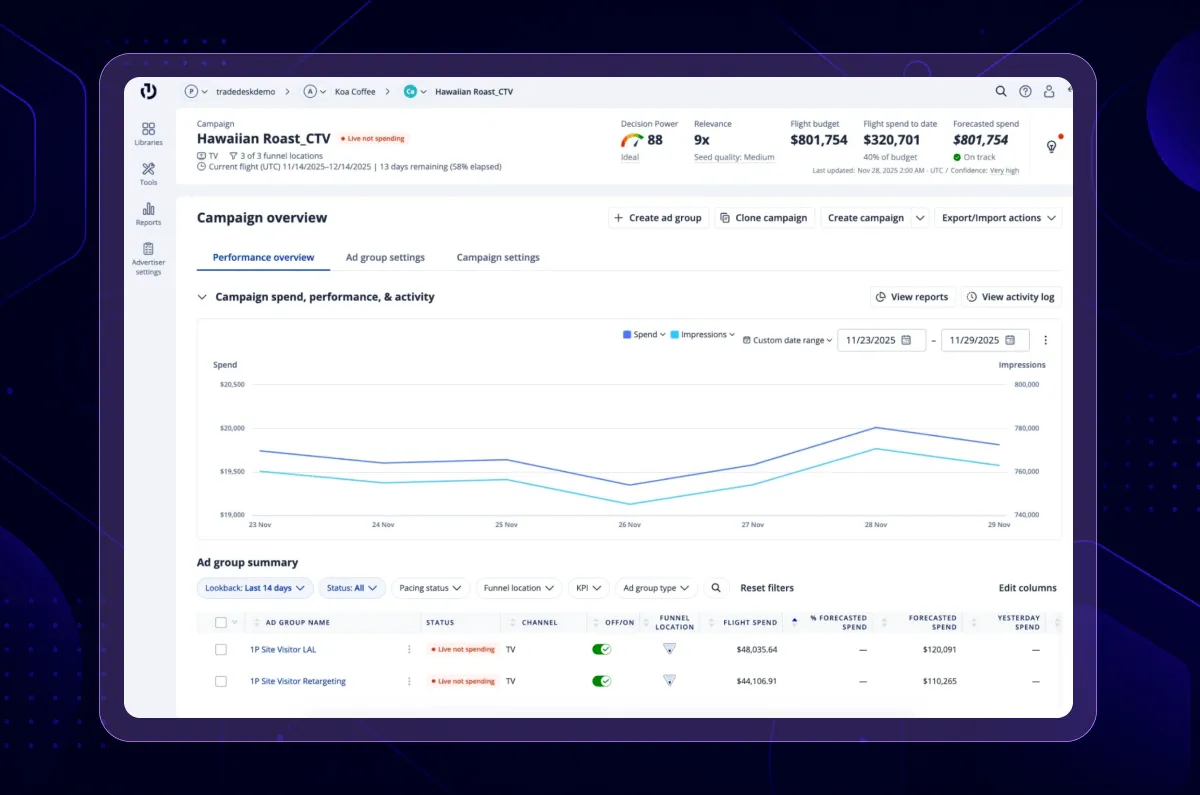This screenshot has height=795, width=1200.
Task: Open the KPI filter dropdown
Action: tap(588, 588)
